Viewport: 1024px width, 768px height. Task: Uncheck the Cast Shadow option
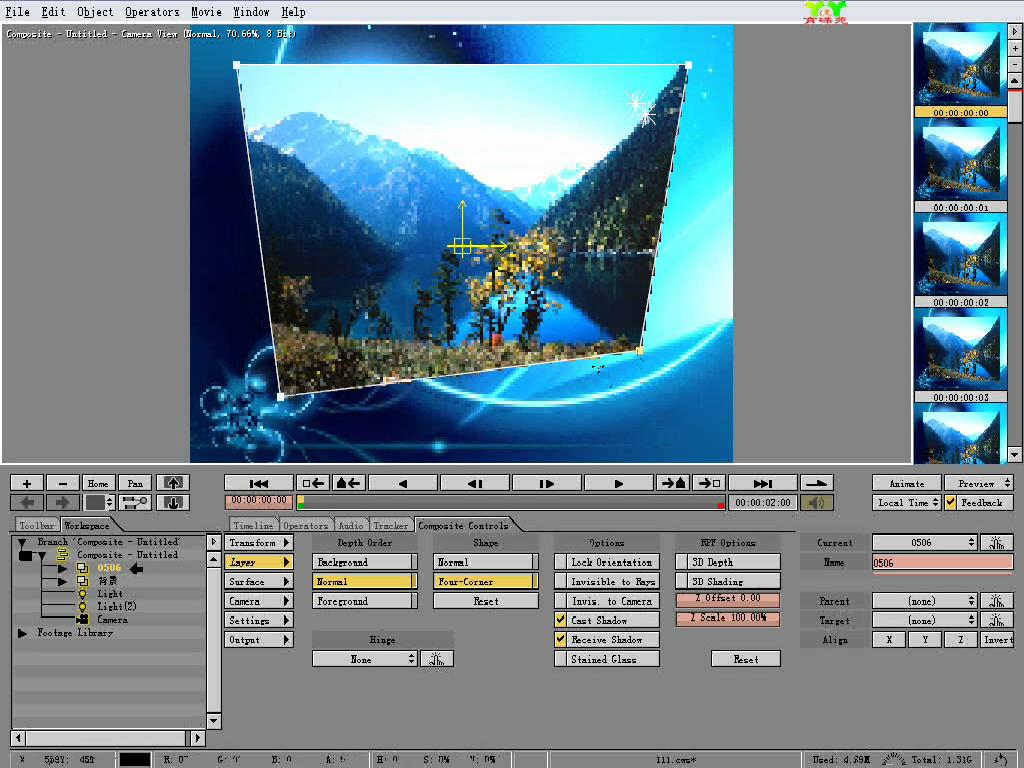point(560,620)
